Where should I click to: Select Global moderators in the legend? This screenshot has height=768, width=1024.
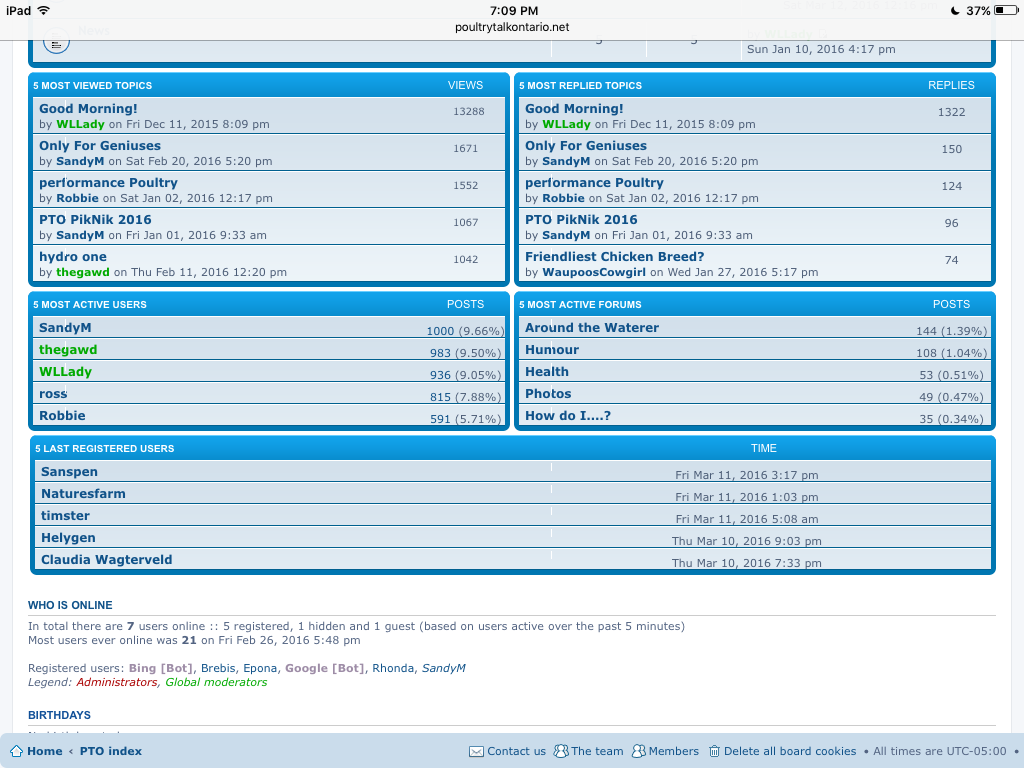(x=216, y=682)
